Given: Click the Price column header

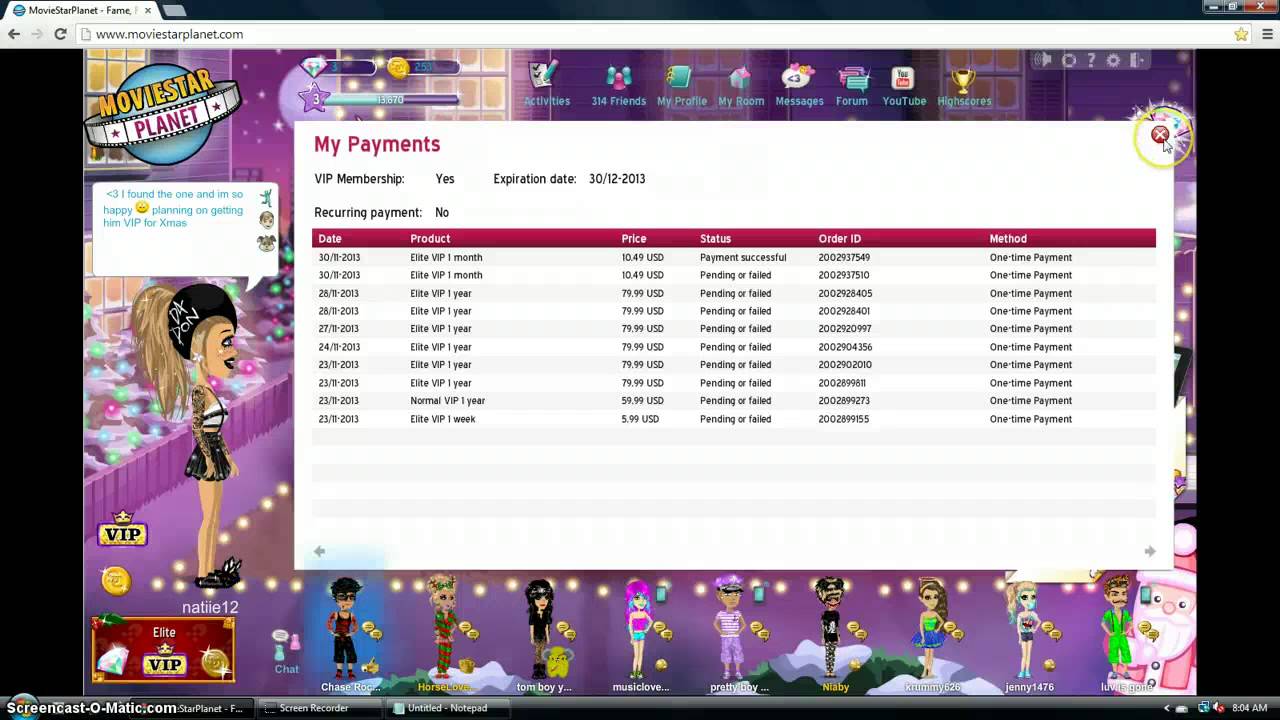Looking at the screenshot, I should [634, 239].
